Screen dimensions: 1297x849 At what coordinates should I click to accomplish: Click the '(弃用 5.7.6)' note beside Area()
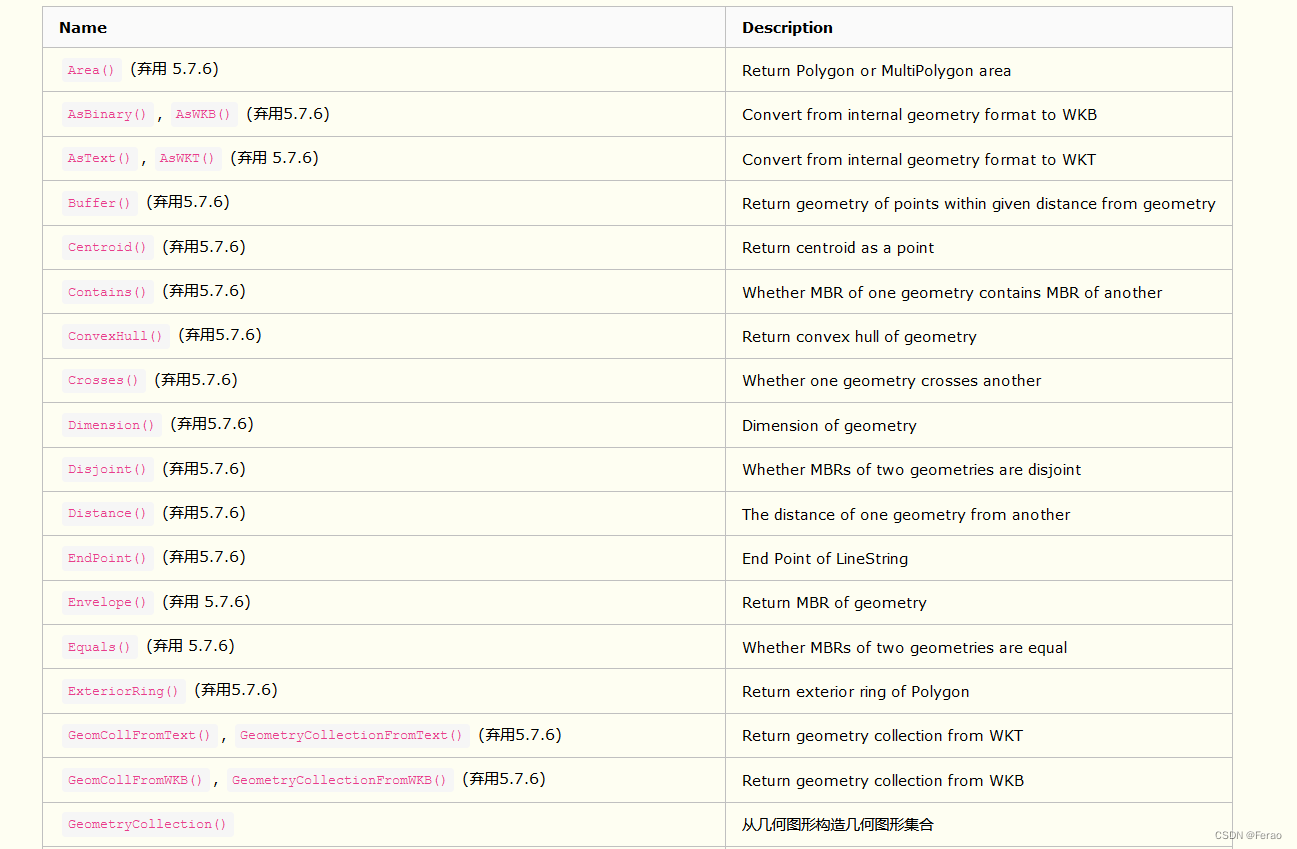pyautogui.click(x=174, y=69)
